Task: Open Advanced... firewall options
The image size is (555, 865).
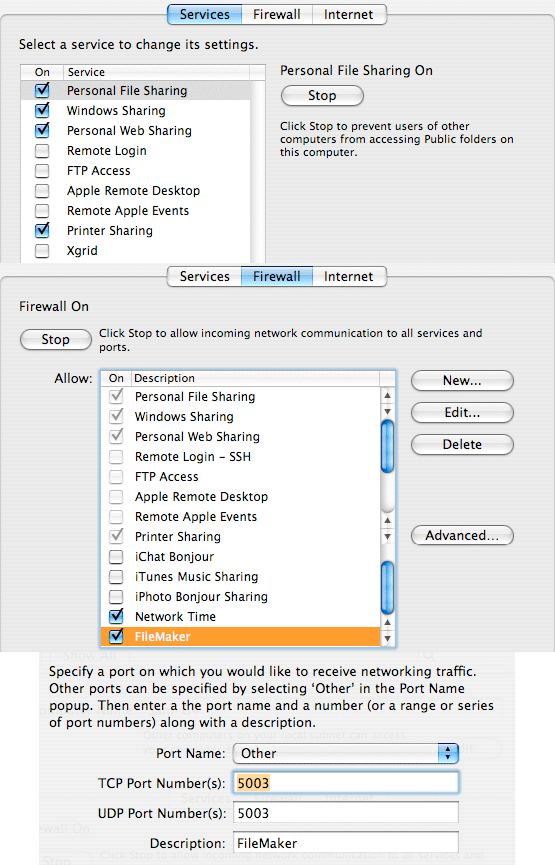Action: pos(462,535)
